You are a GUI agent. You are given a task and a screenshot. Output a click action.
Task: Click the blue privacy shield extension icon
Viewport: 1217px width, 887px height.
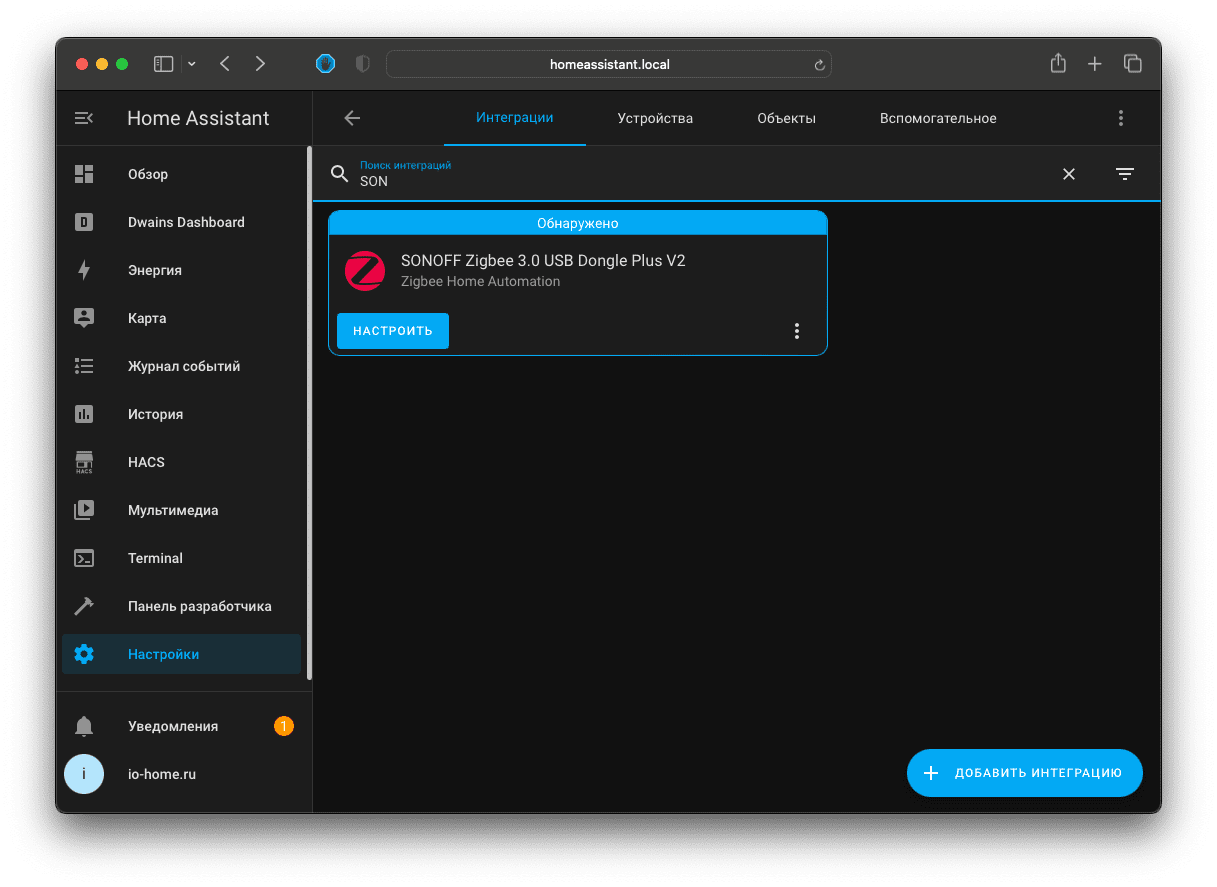(x=326, y=64)
